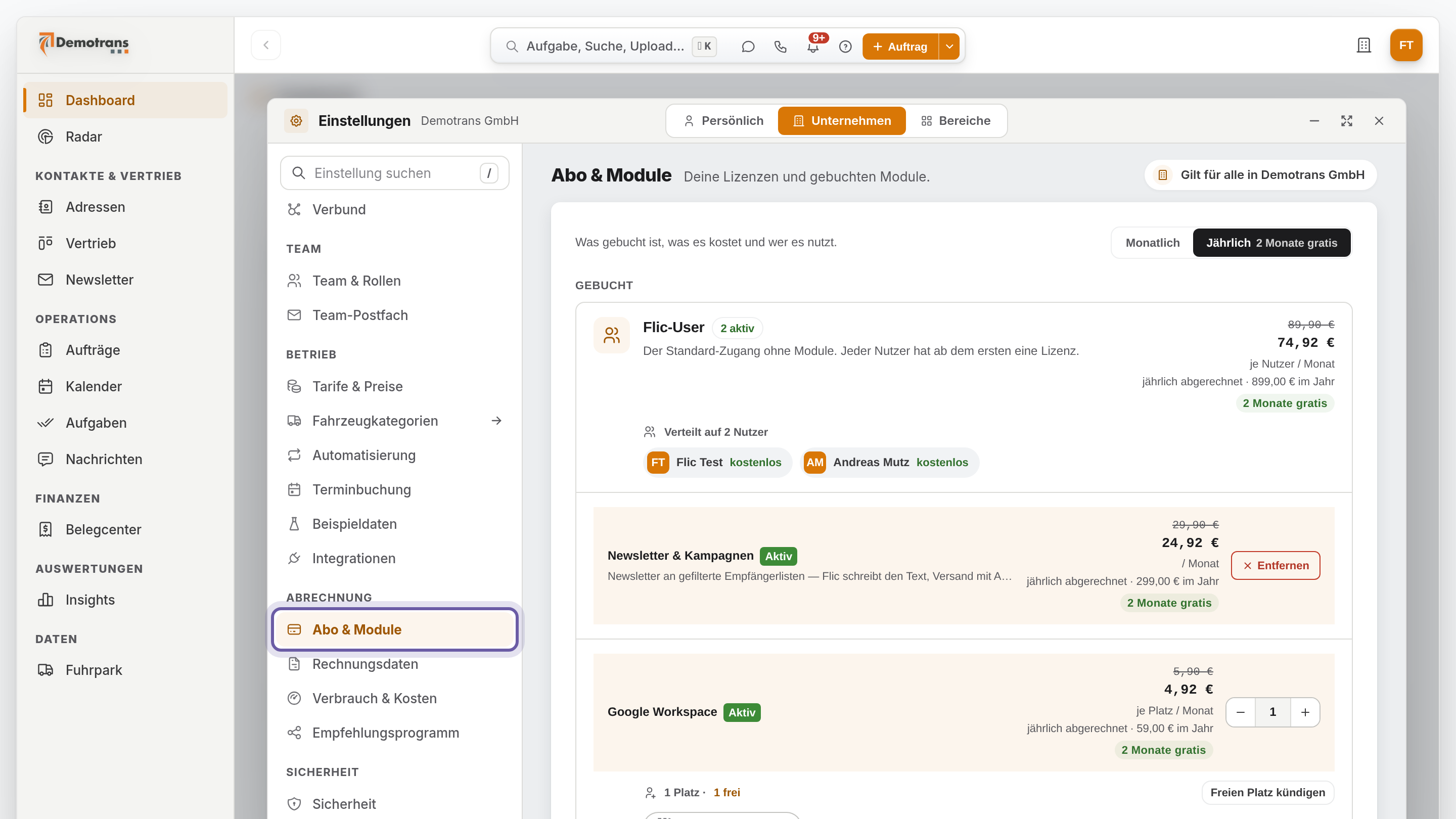Open Nachrichten in sidebar

point(124,459)
